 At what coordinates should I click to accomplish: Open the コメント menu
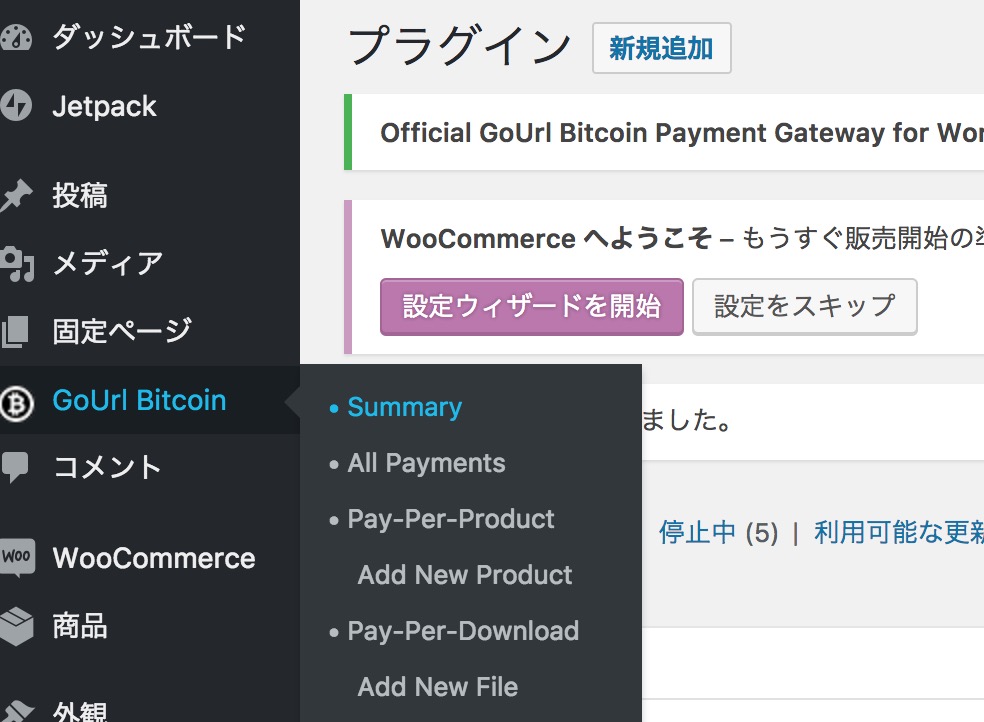(x=107, y=467)
